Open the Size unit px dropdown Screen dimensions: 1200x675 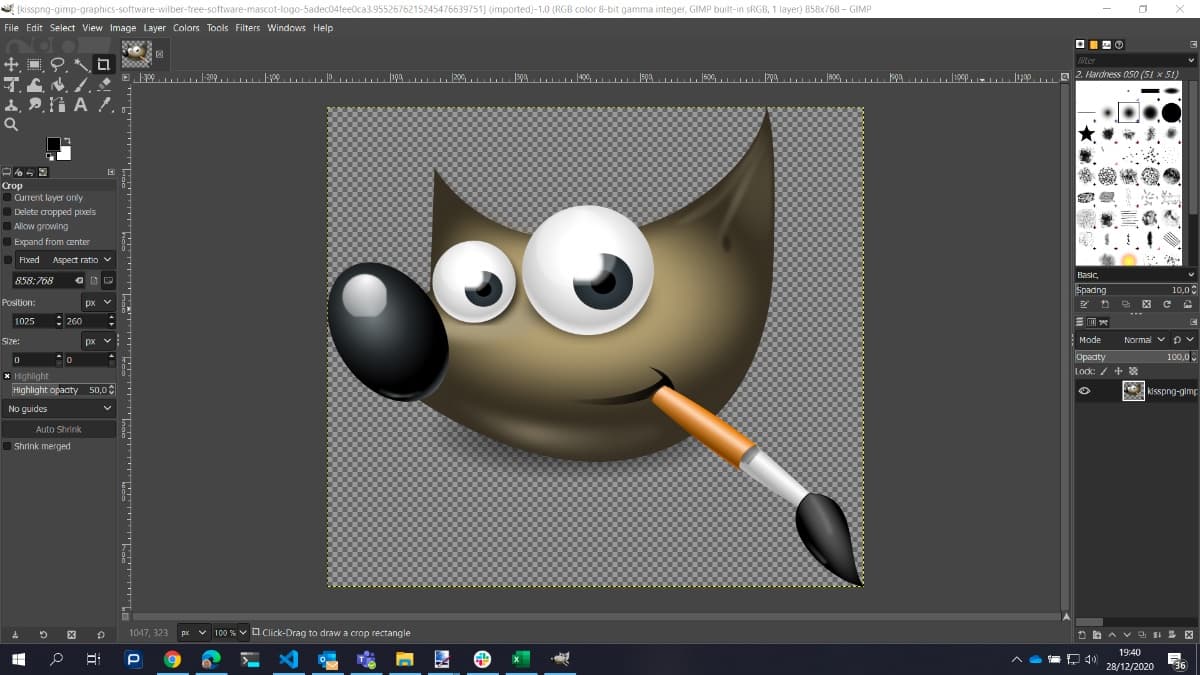(x=98, y=341)
